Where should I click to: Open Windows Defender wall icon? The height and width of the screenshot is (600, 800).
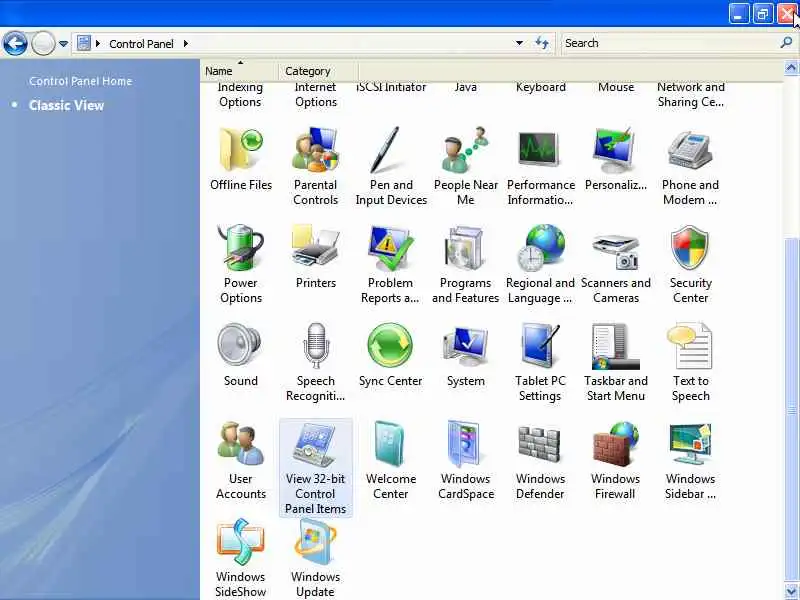click(x=539, y=445)
